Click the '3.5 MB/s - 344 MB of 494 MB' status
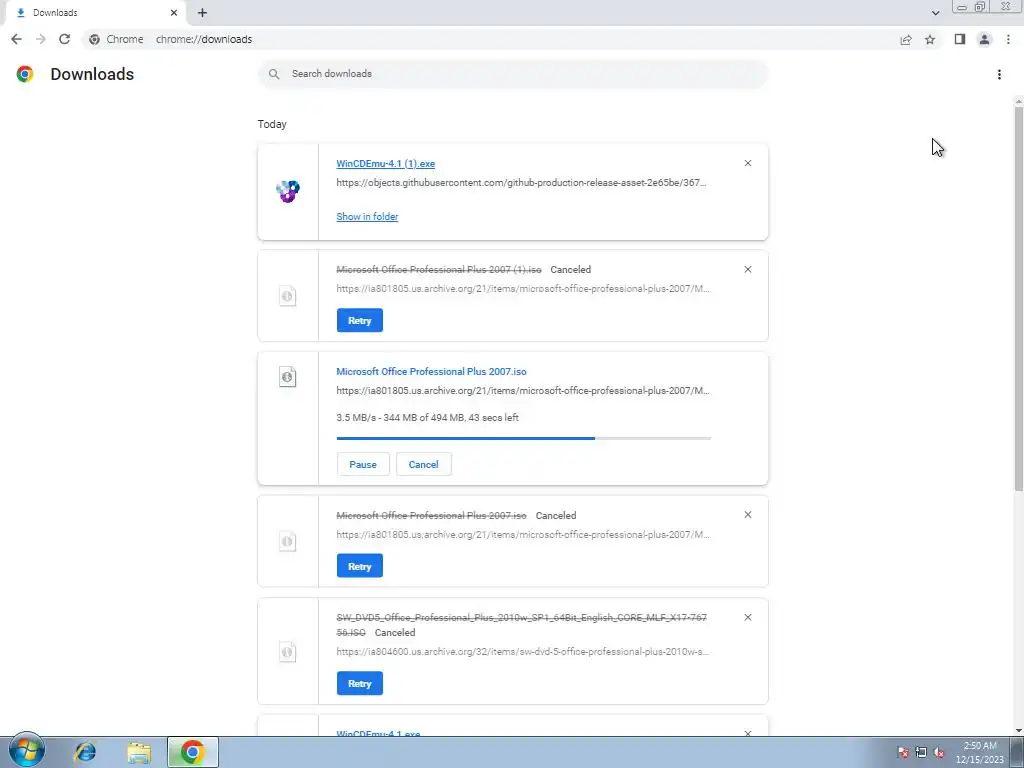 point(427,417)
